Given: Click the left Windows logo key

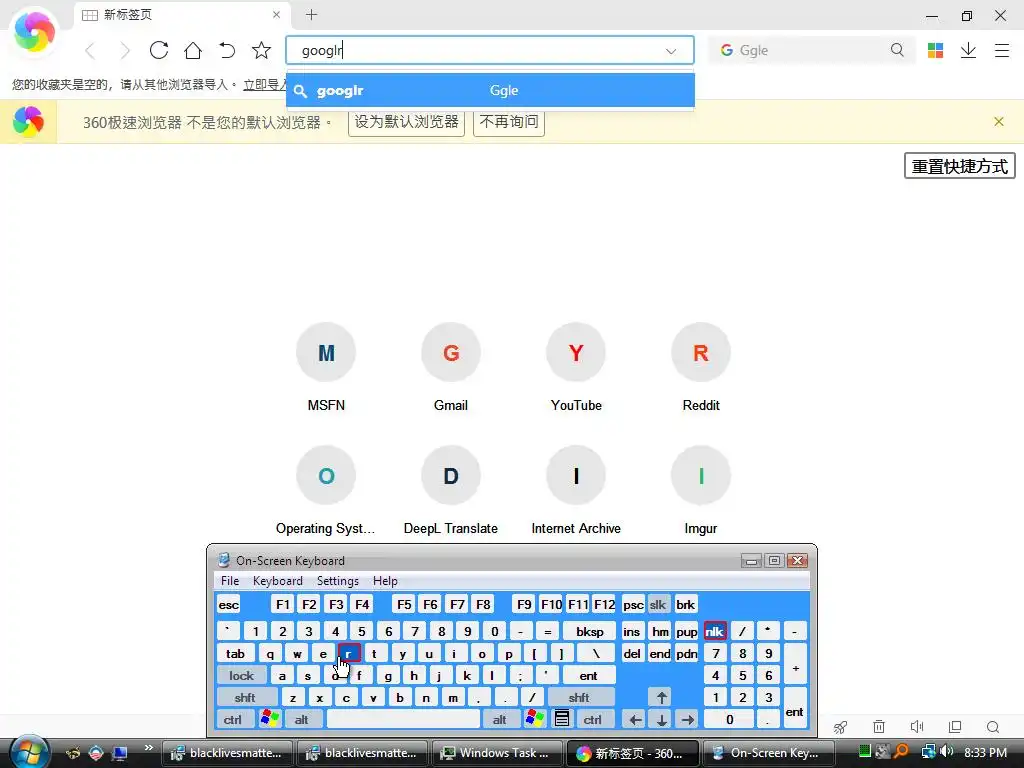Looking at the screenshot, I should (x=270, y=720).
